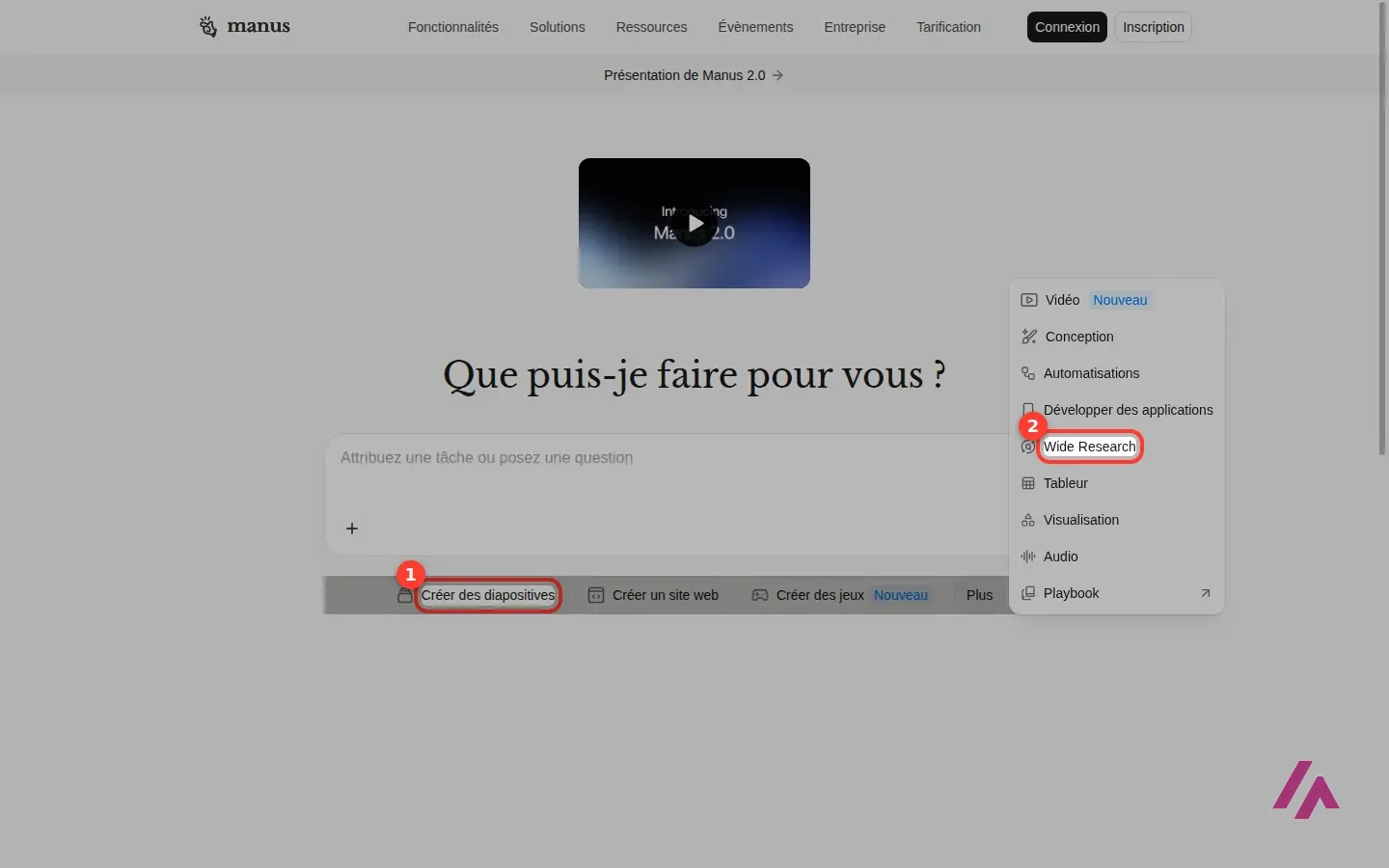Choose Audio from the menu
This screenshot has height=868, width=1389.
coord(1117,556)
